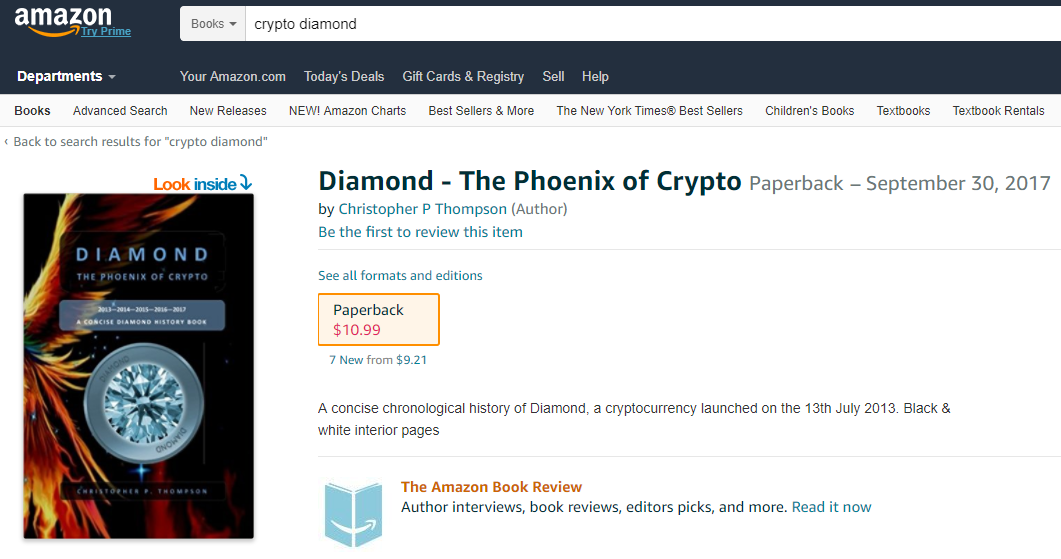Click the Look inside arrow badge
The width and height of the screenshot is (1061, 559).
pyautogui.click(x=202, y=183)
